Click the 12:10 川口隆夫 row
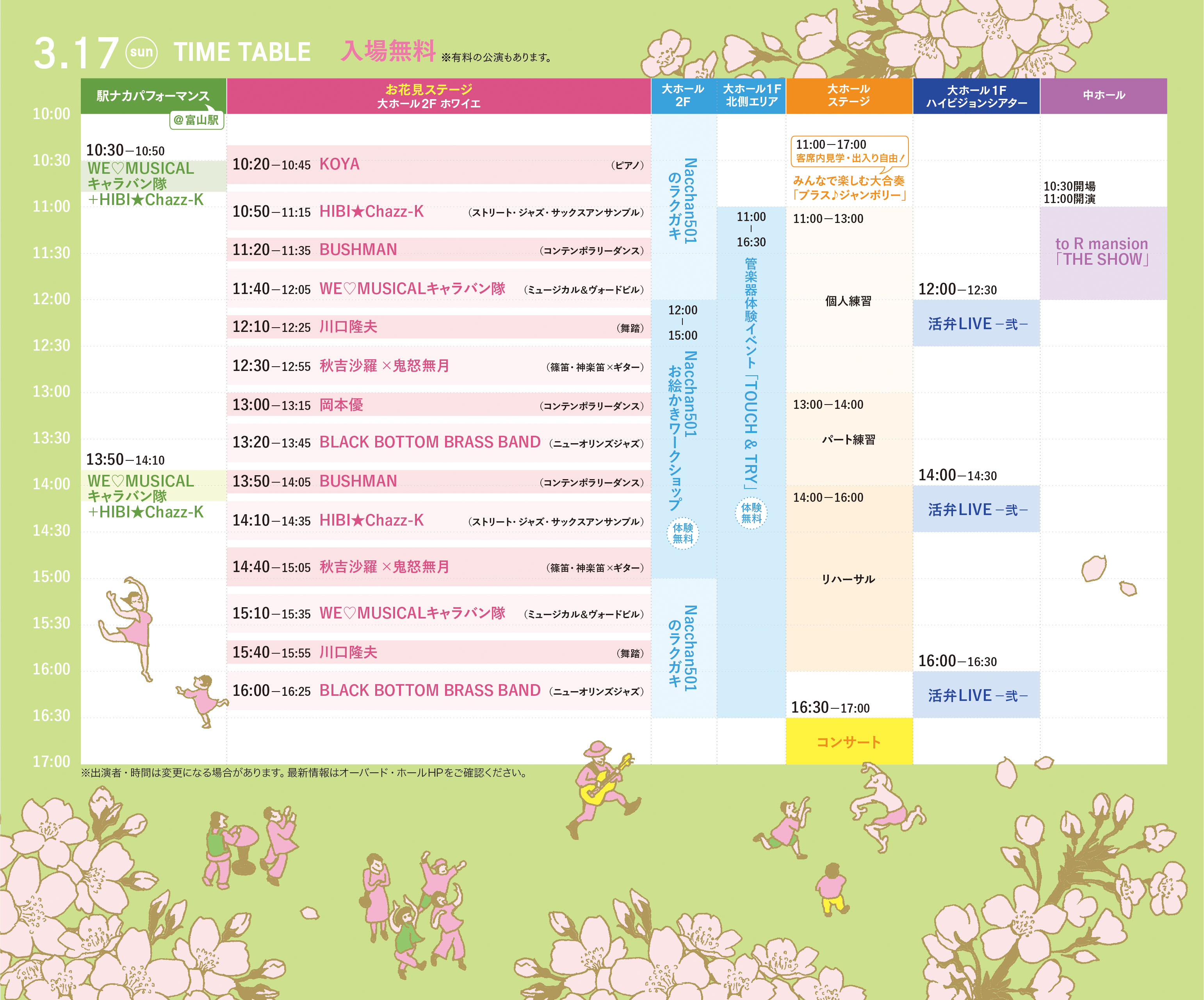This screenshot has width=1204, height=1000. [x=438, y=327]
